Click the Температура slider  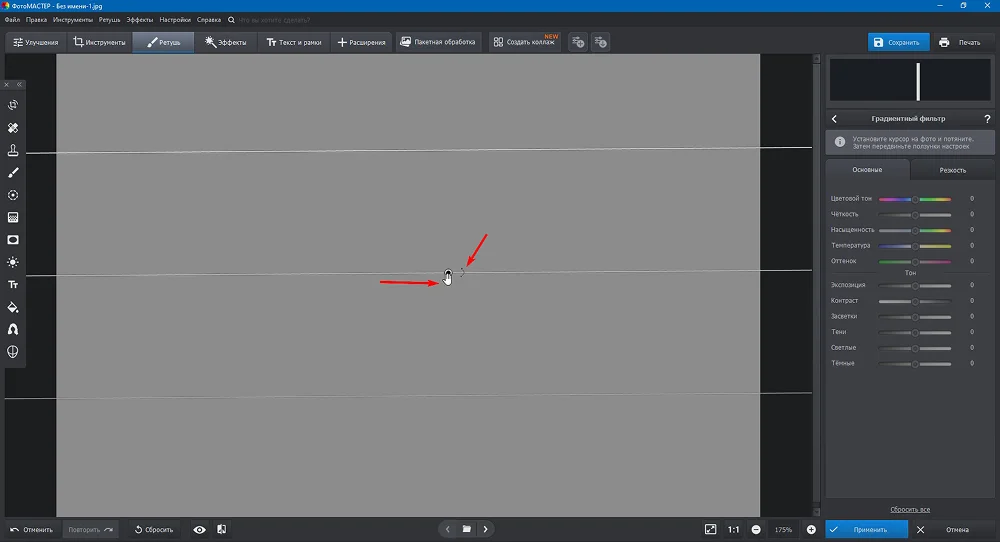[915, 245]
